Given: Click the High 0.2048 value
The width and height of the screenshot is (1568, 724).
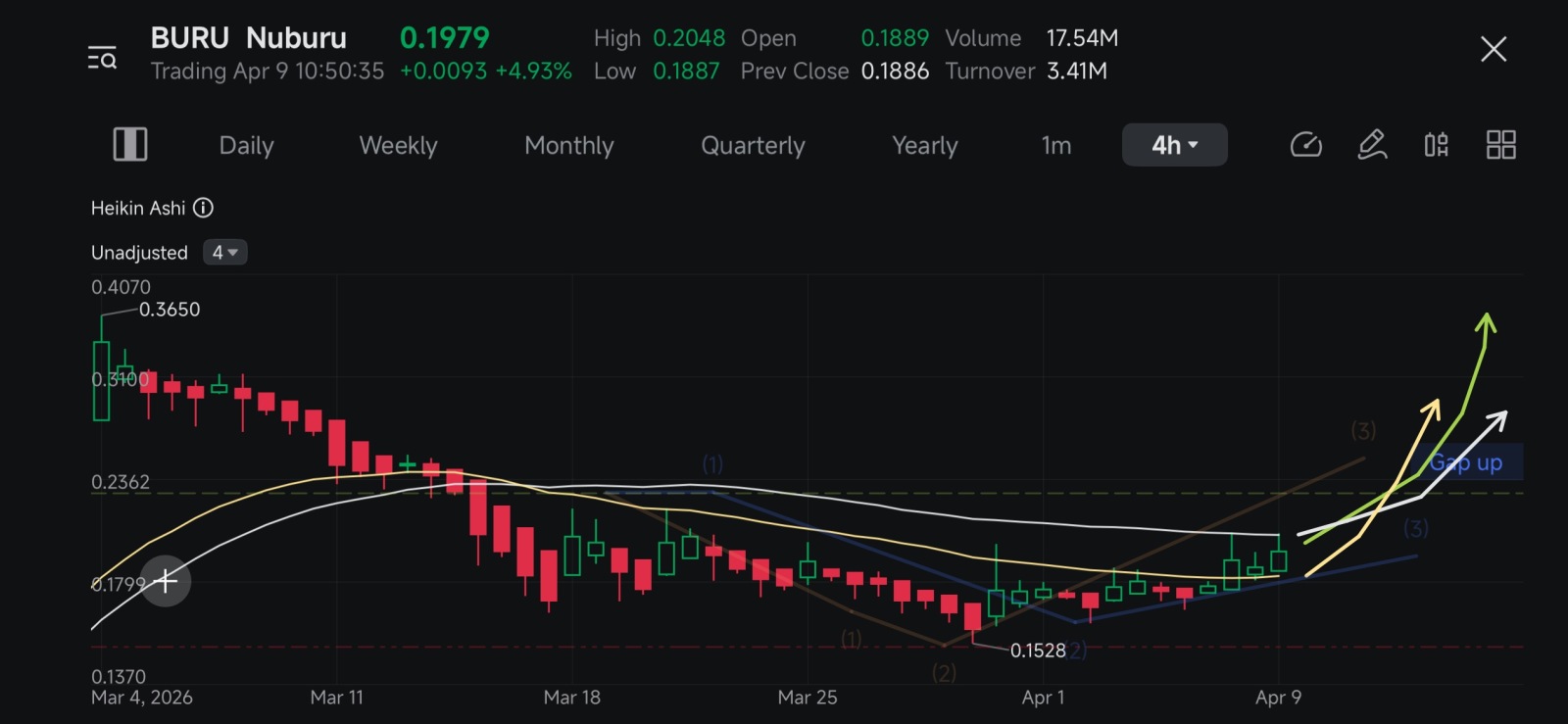Looking at the screenshot, I should [x=689, y=38].
